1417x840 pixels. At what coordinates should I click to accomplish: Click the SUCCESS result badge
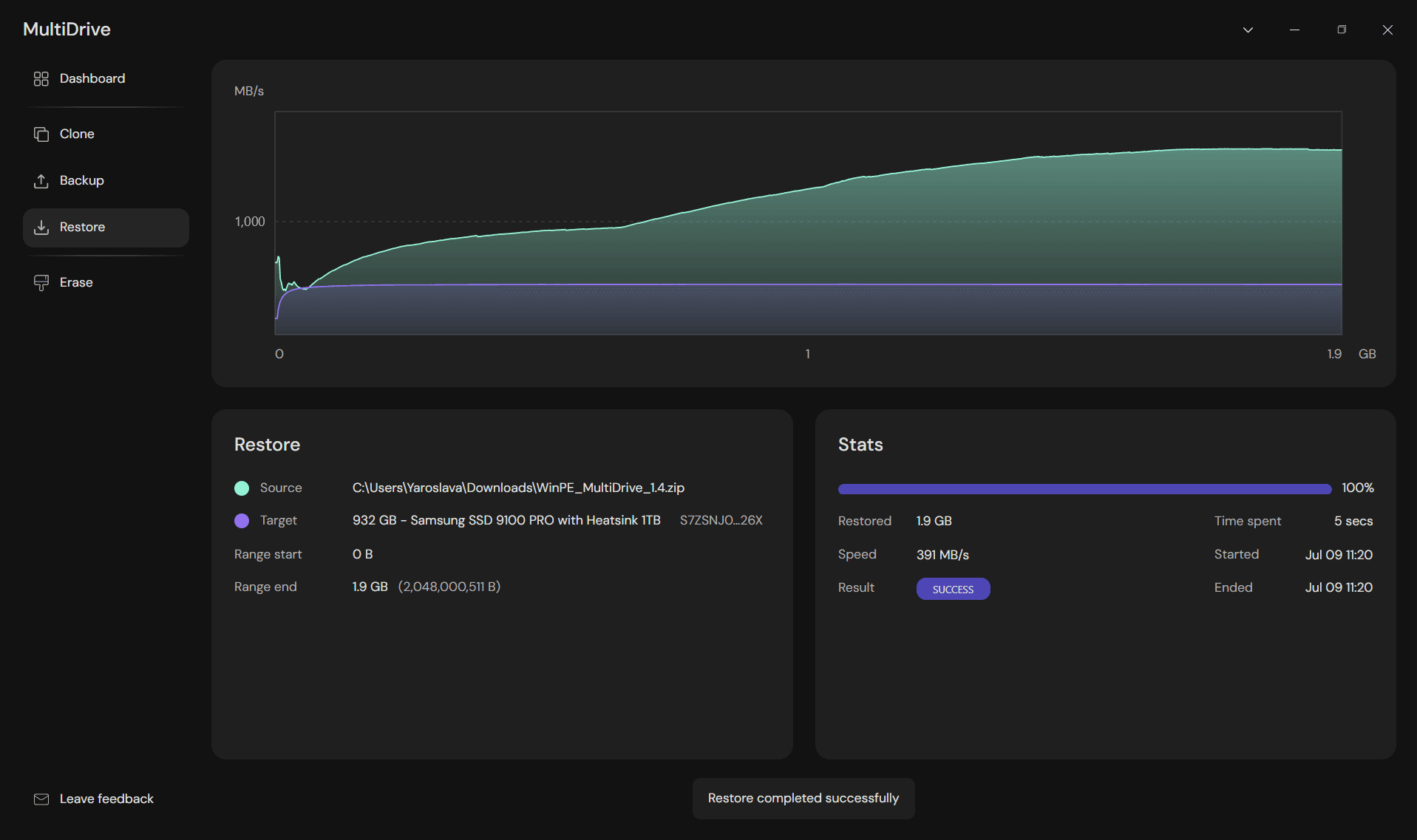(x=953, y=589)
